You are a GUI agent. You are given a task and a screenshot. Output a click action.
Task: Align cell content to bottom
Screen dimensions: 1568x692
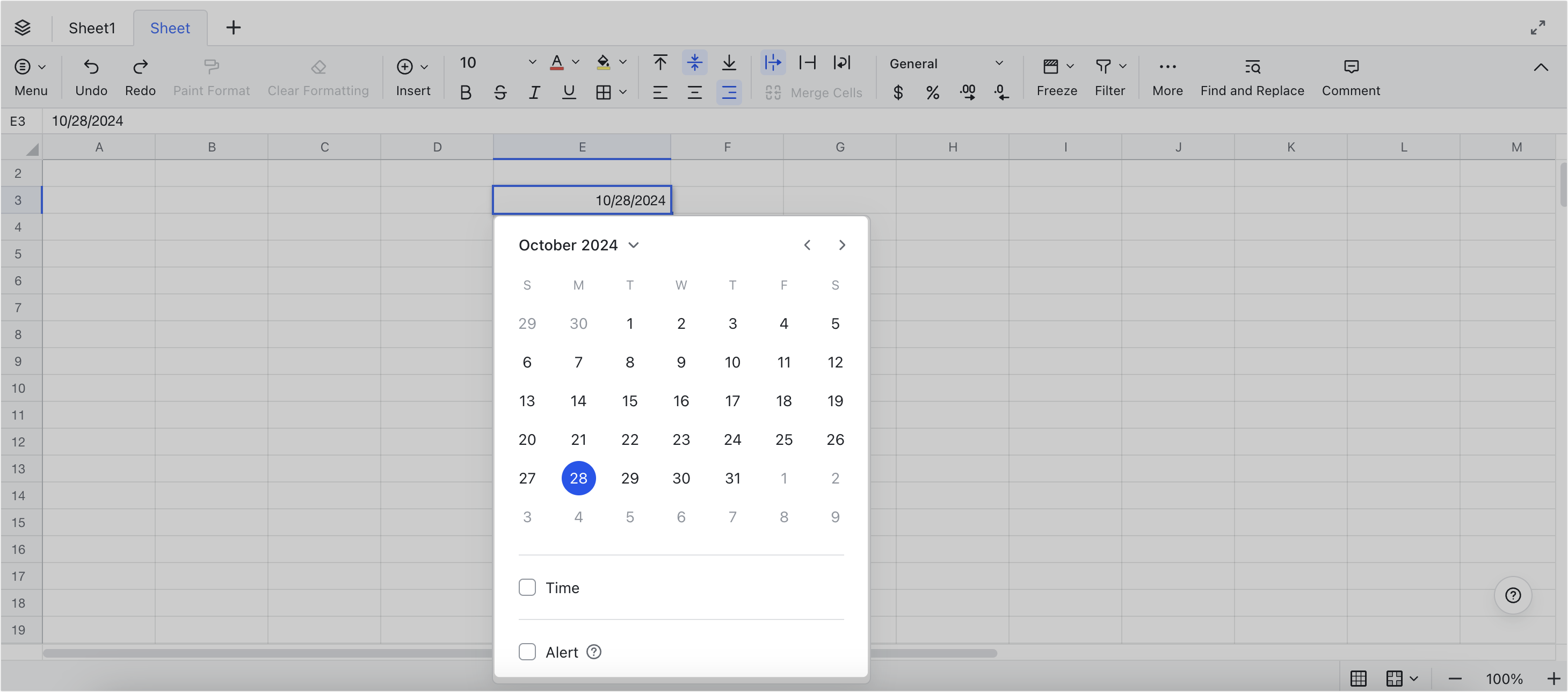click(x=729, y=62)
